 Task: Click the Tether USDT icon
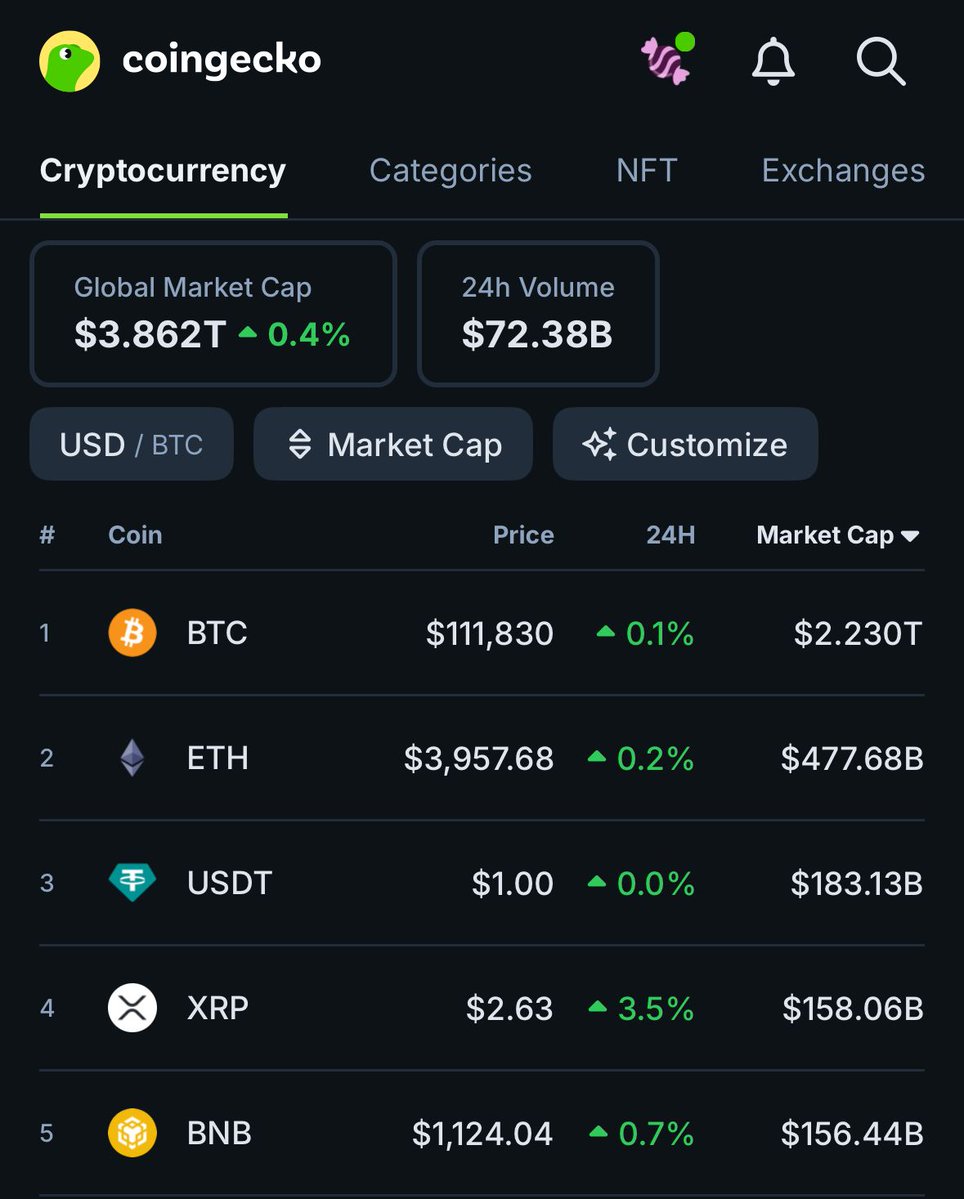(132, 883)
